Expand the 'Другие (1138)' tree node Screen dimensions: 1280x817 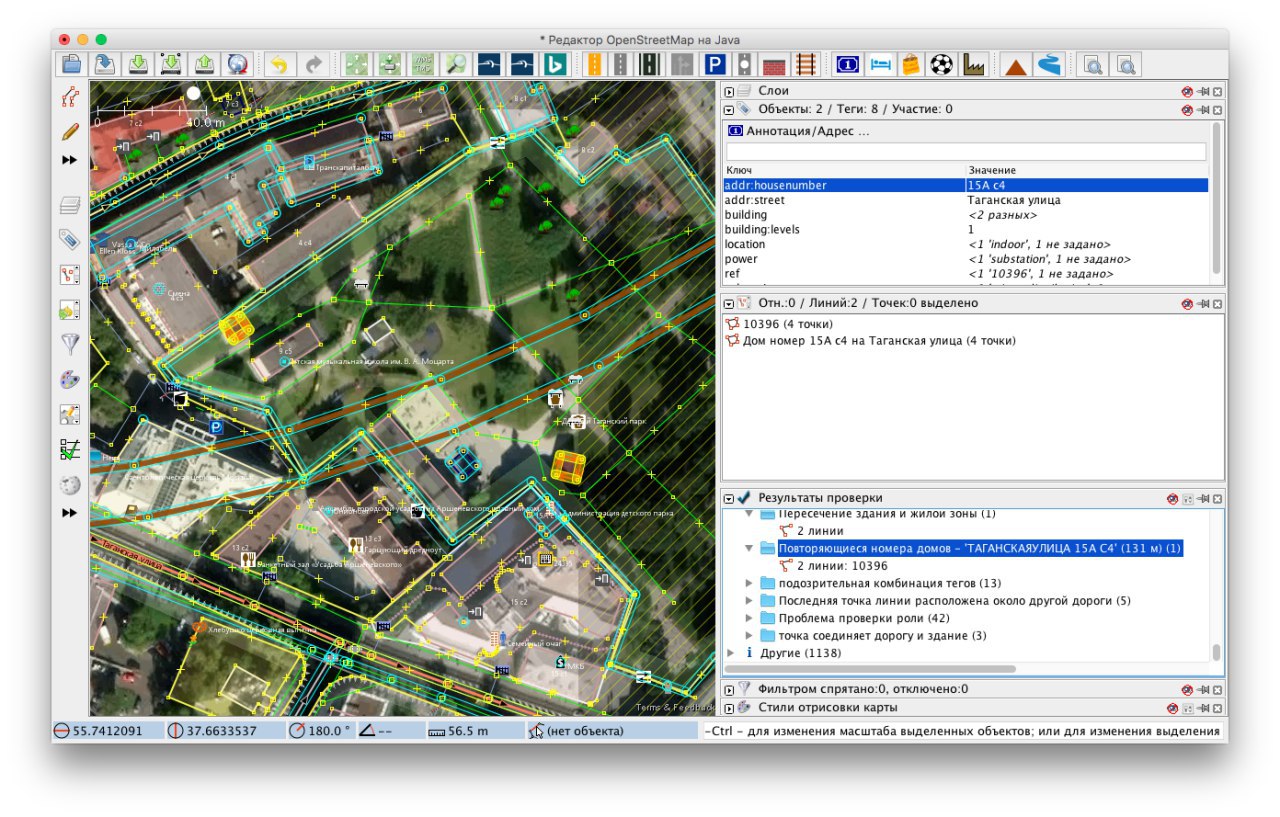[x=730, y=653]
